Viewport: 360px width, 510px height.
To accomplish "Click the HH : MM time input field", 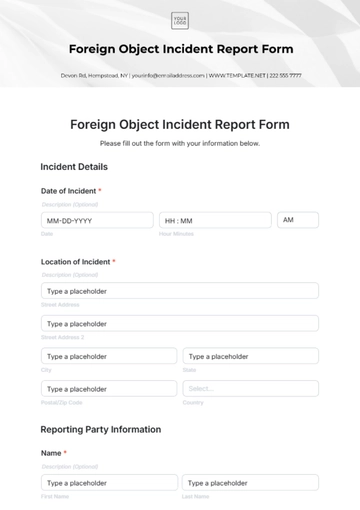I will (215, 220).
